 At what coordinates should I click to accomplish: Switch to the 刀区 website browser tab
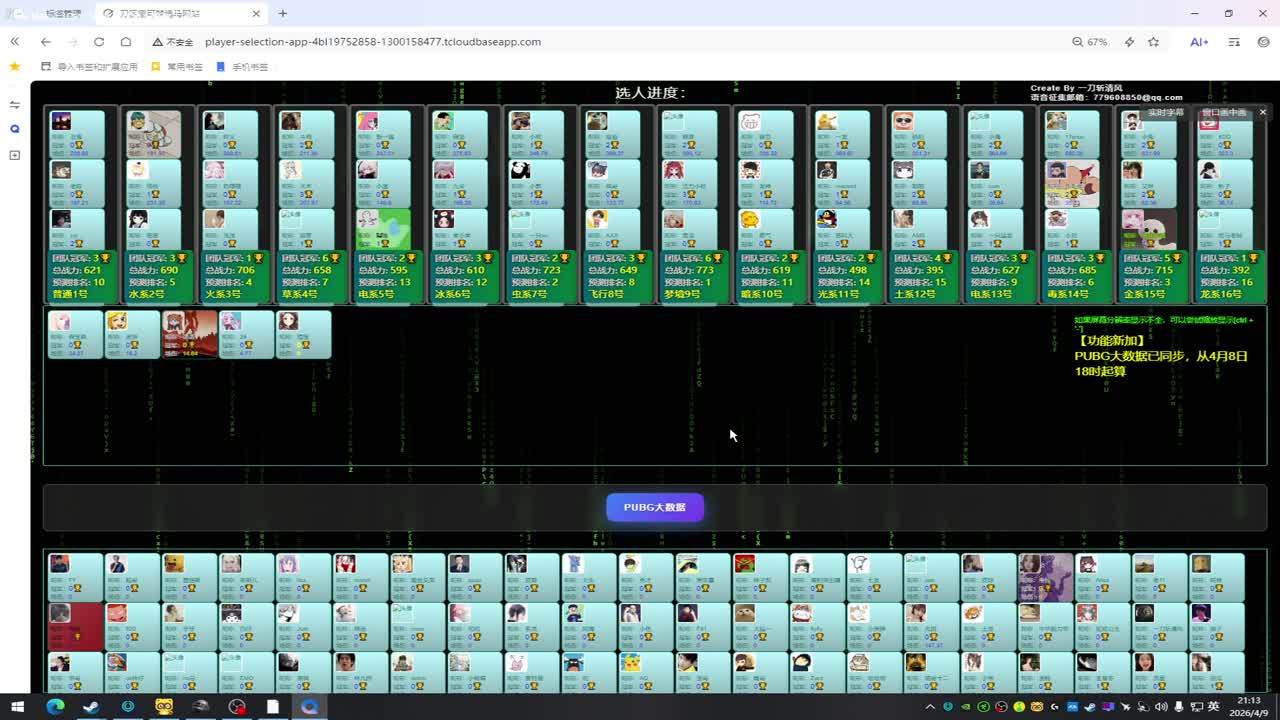point(180,14)
